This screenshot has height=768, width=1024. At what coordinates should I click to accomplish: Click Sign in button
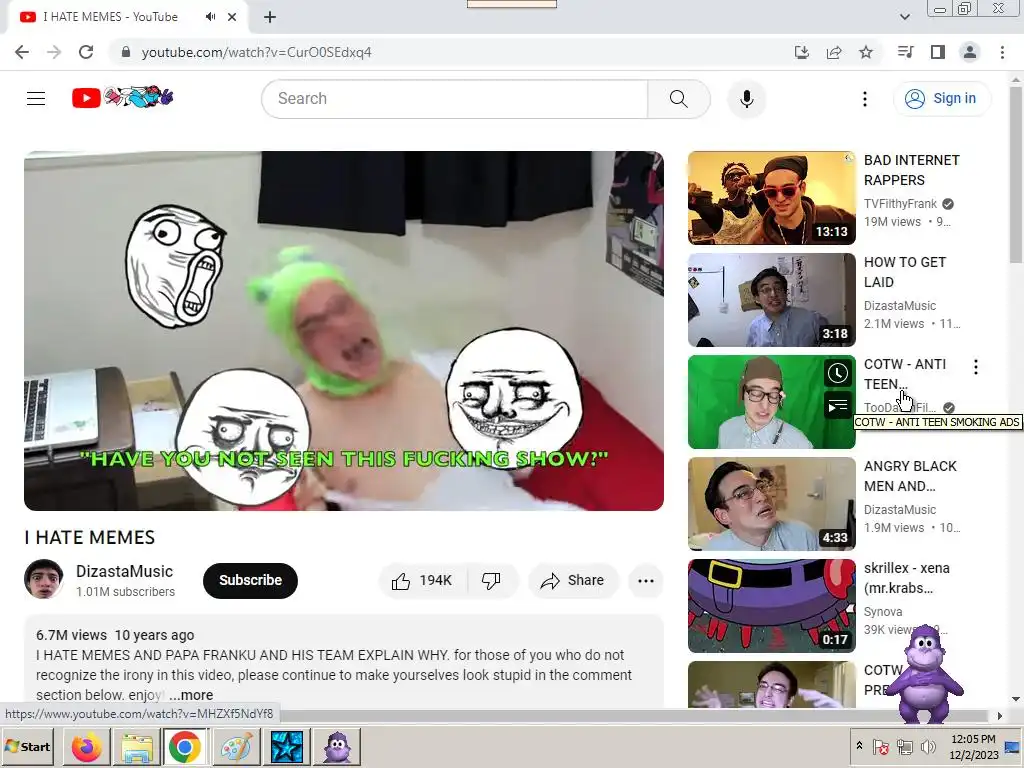tap(941, 99)
